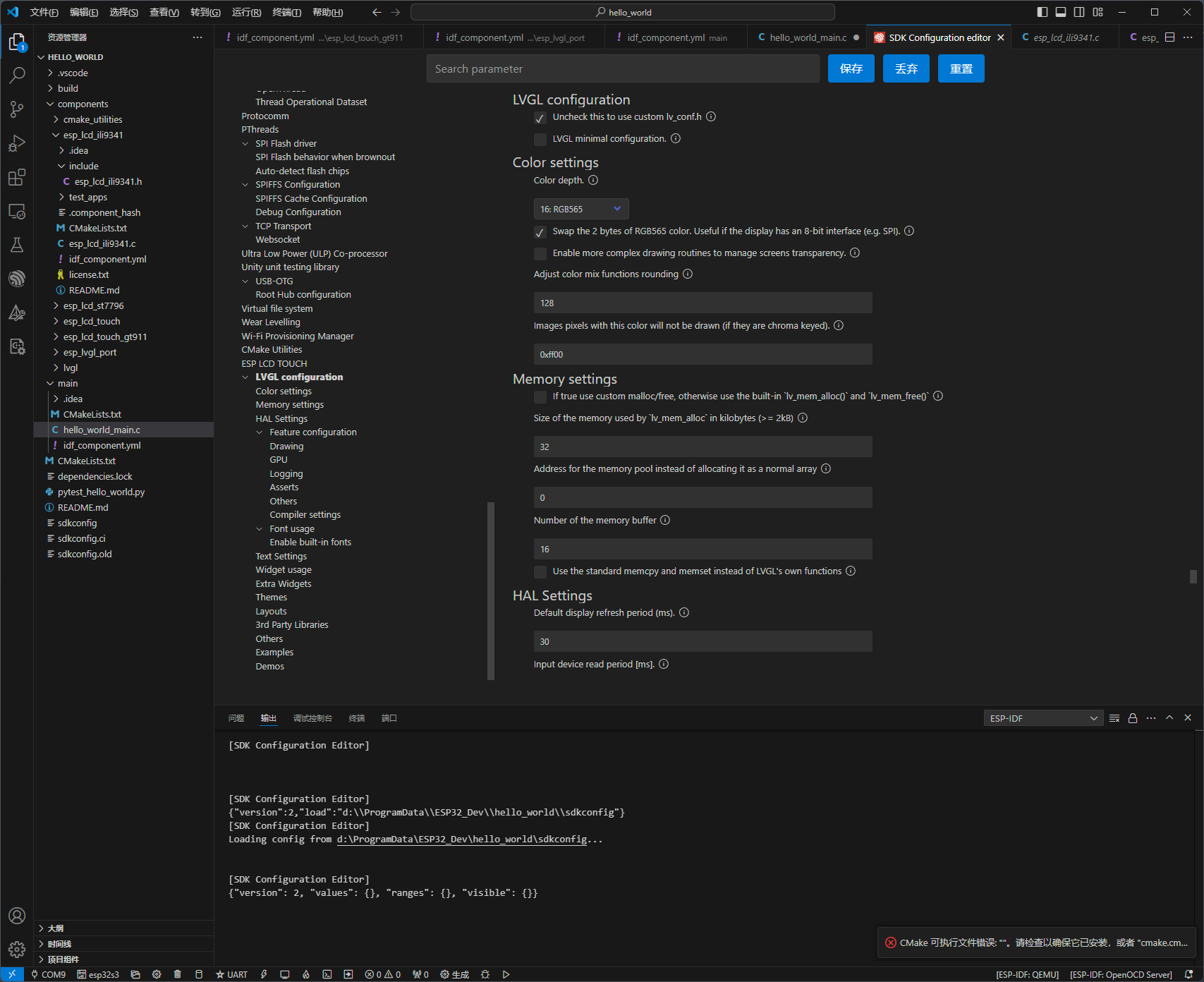
Task: Open the sdkconfig path link in output
Action: tap(462, 839)
